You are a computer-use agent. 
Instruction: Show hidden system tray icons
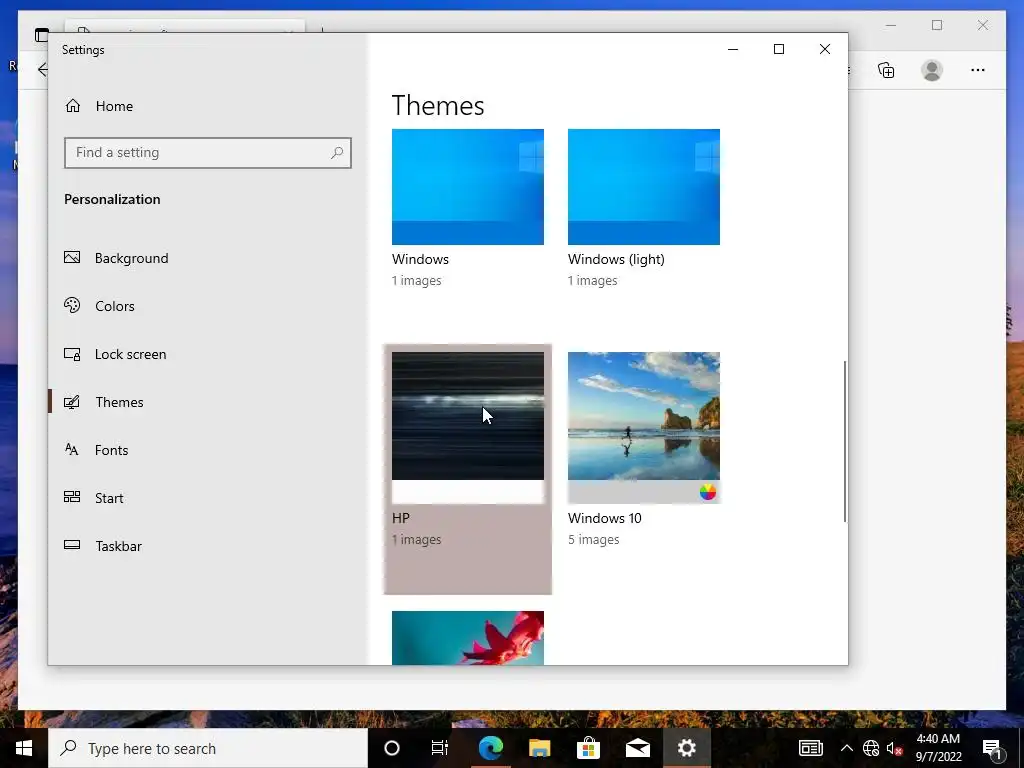pos(846,748)
